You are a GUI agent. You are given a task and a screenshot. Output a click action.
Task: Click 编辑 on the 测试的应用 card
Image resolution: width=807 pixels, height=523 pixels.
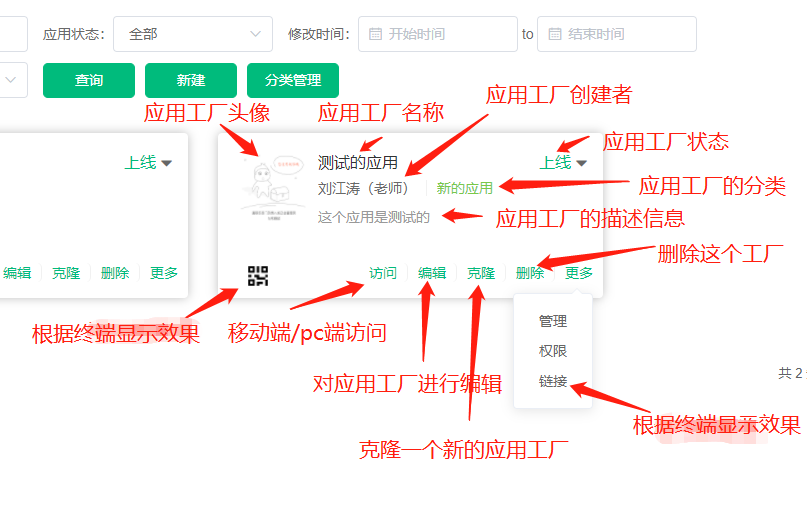pyautogui.click(x=432, y=273)
